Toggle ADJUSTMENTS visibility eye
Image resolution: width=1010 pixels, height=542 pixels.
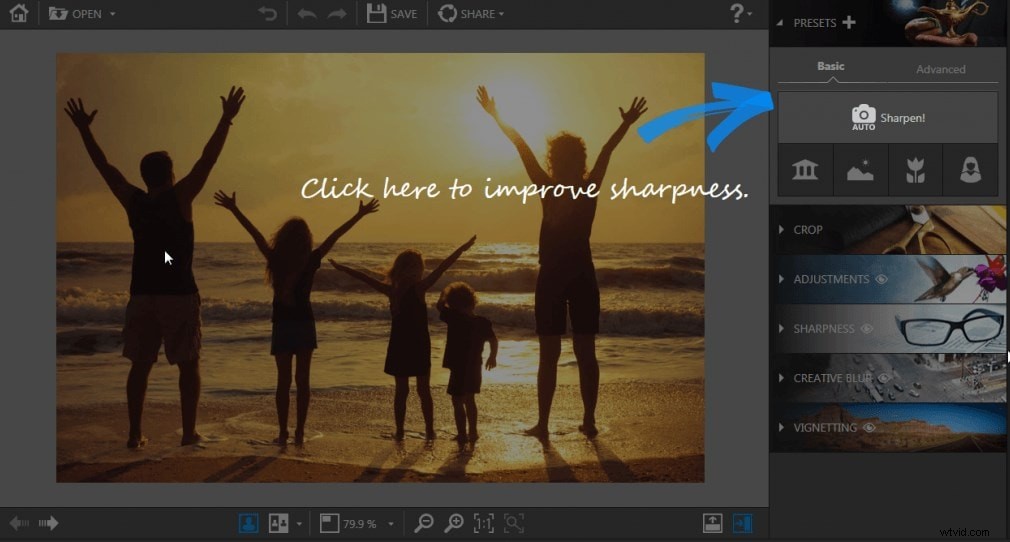coord(882,279)
